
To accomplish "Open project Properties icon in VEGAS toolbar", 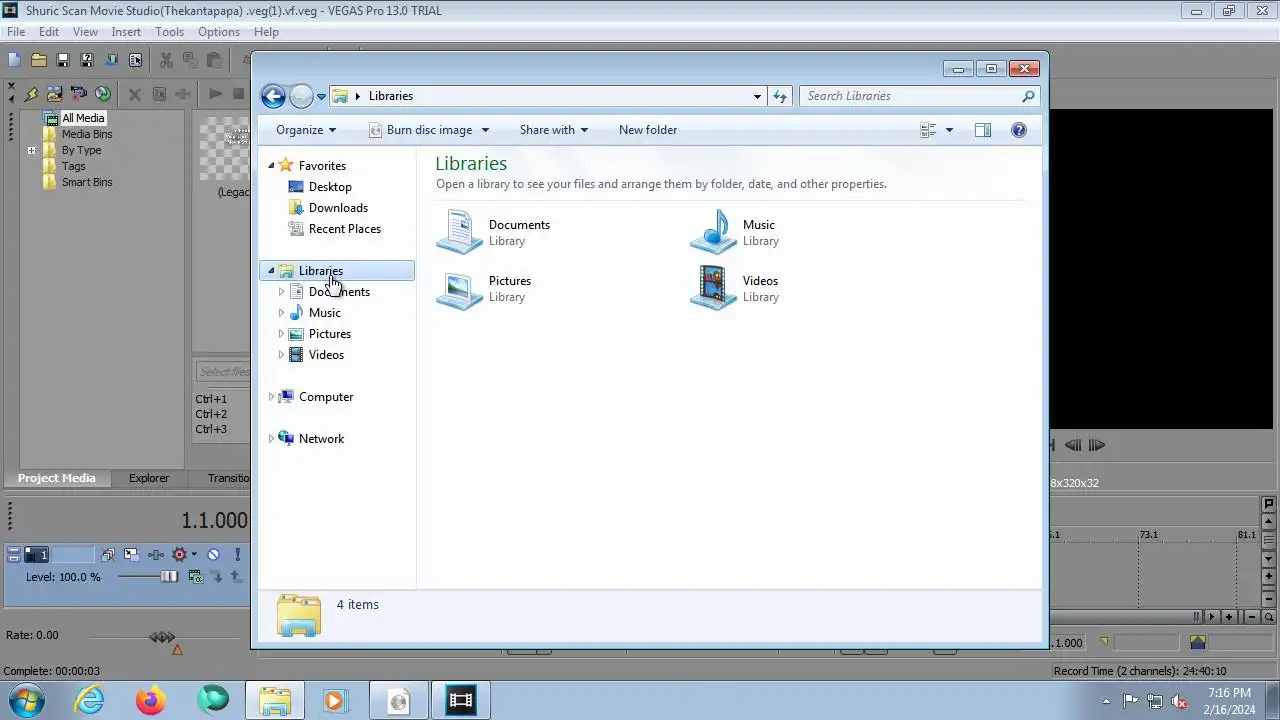I will tap(135, 61).
